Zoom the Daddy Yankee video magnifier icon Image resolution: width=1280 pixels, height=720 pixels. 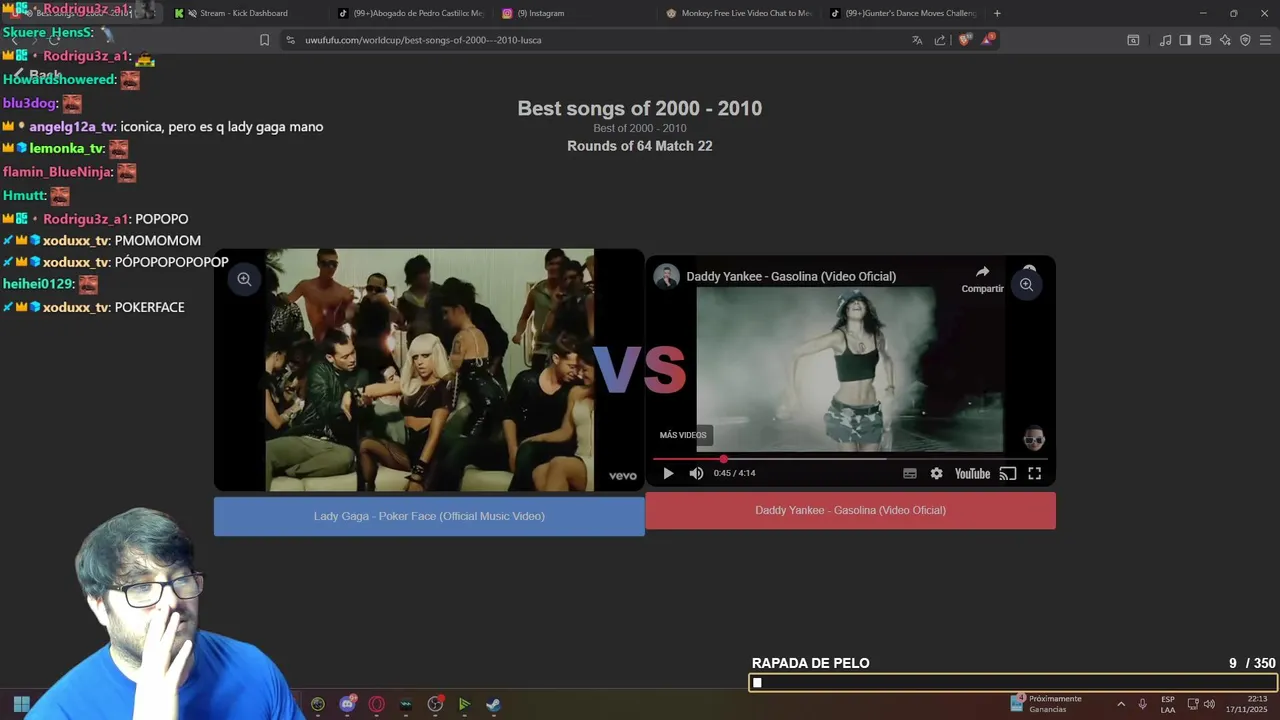(1026, 285)
